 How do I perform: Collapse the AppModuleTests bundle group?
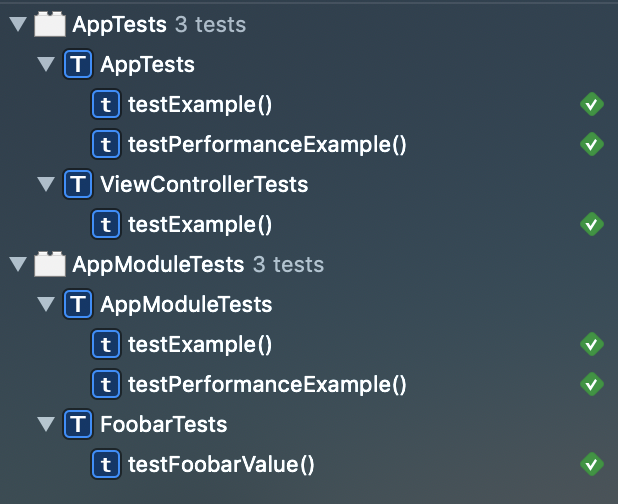click(16, 264)
